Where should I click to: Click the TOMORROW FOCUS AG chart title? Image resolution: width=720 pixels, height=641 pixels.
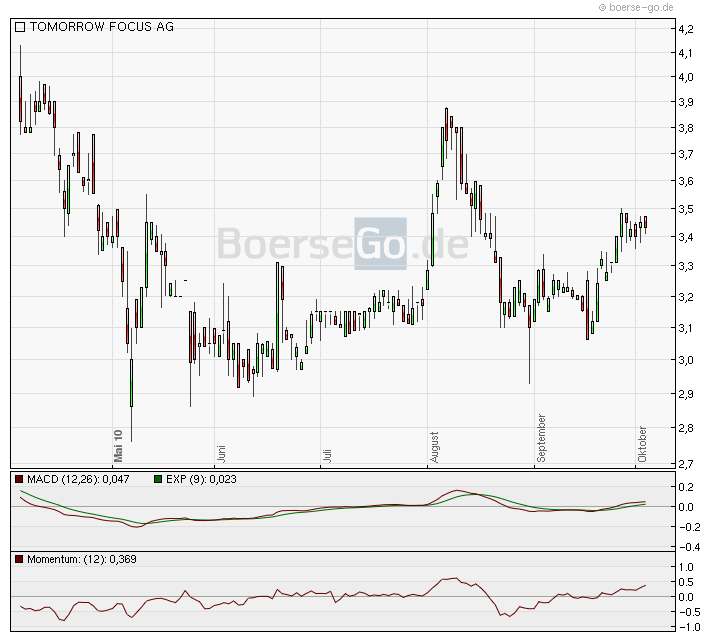(102, 27)
